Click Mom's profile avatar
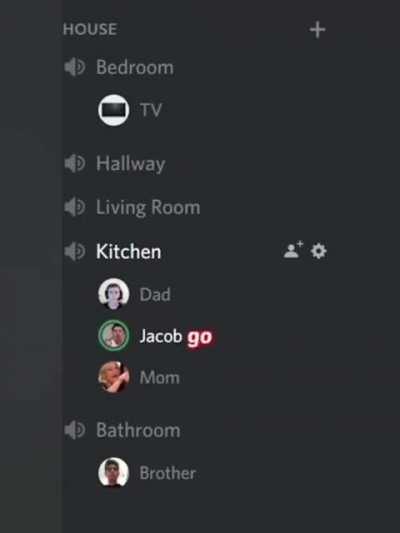Image resolution: width=400 pixels, height=533 pixels. tap(114, 377)
